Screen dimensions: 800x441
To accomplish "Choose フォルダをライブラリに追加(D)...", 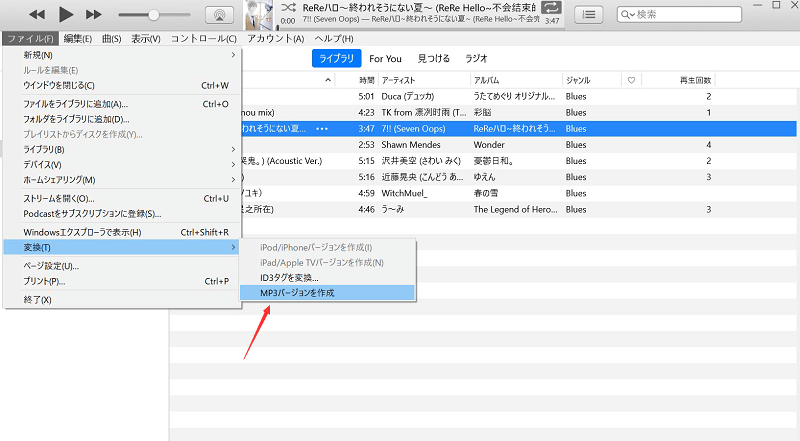I will [122, 119].
